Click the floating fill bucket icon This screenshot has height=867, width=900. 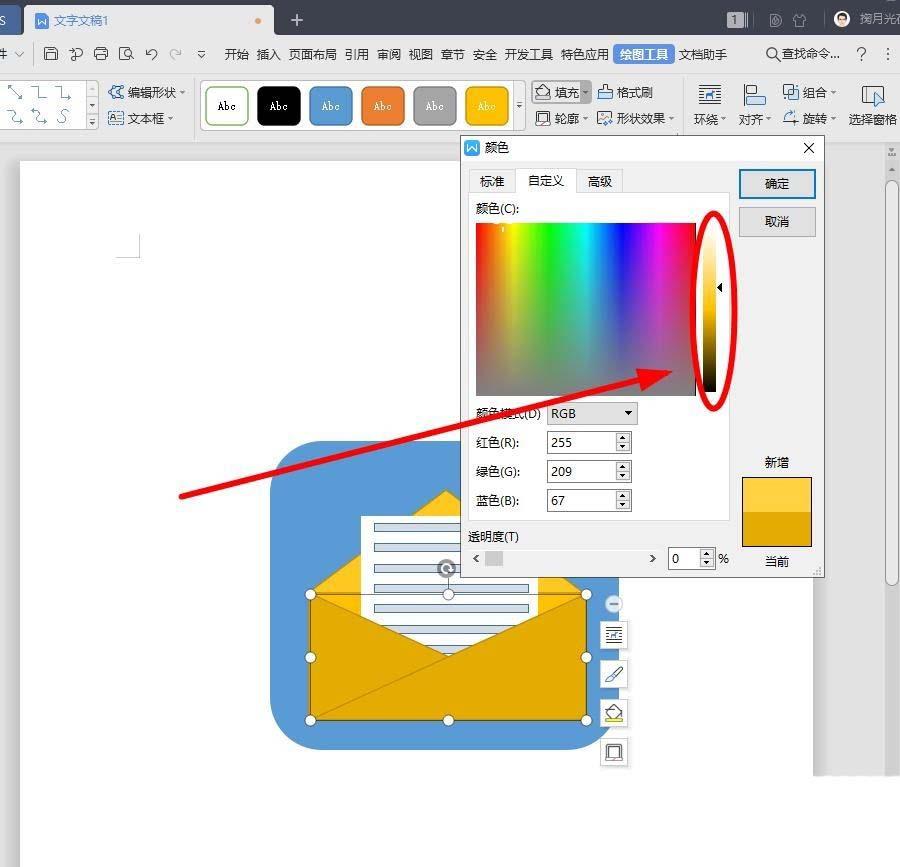(614, 713)
